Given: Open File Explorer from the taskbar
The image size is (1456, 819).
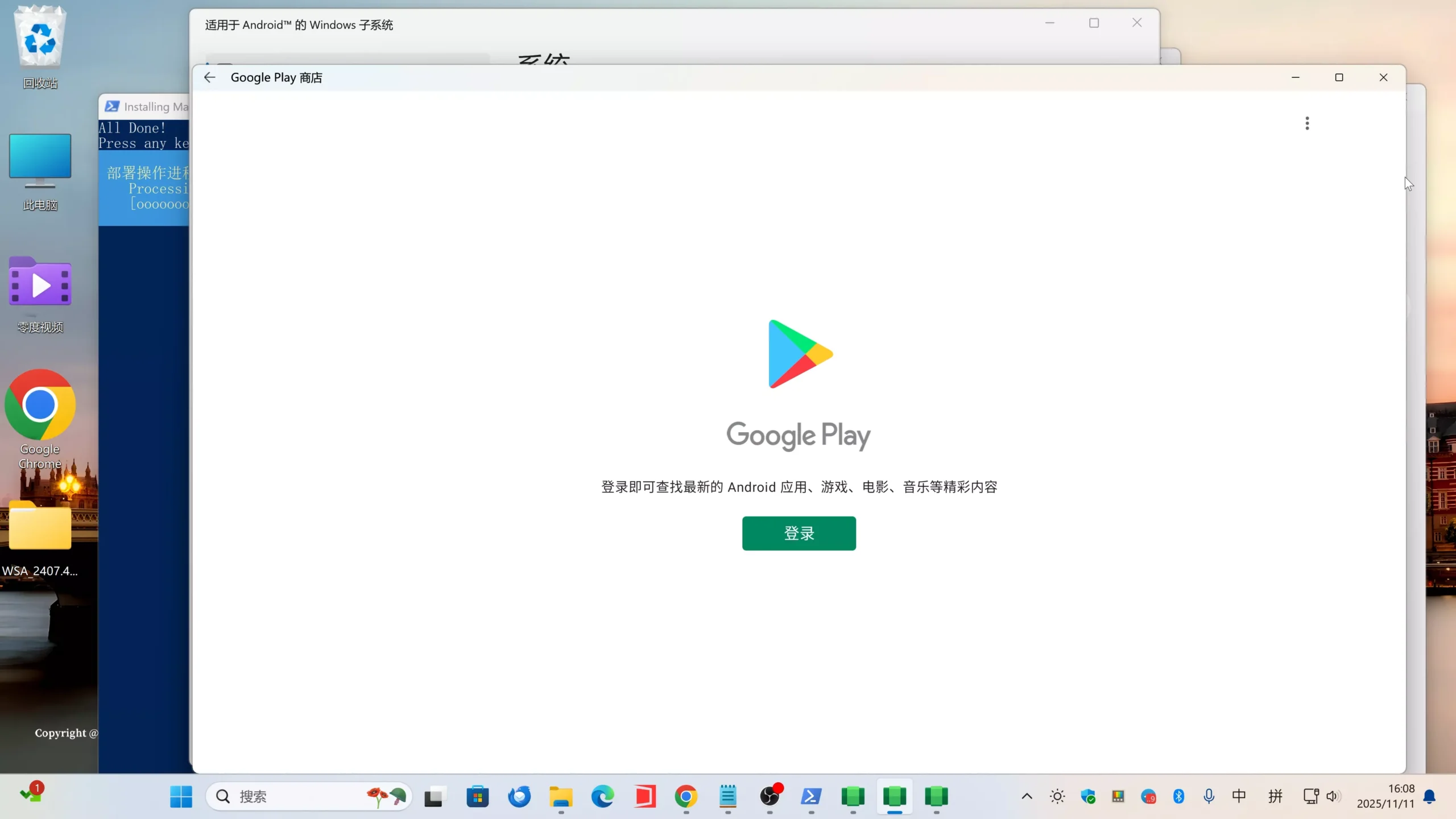Looking at the screenshot, I should (x=561, y=796).
